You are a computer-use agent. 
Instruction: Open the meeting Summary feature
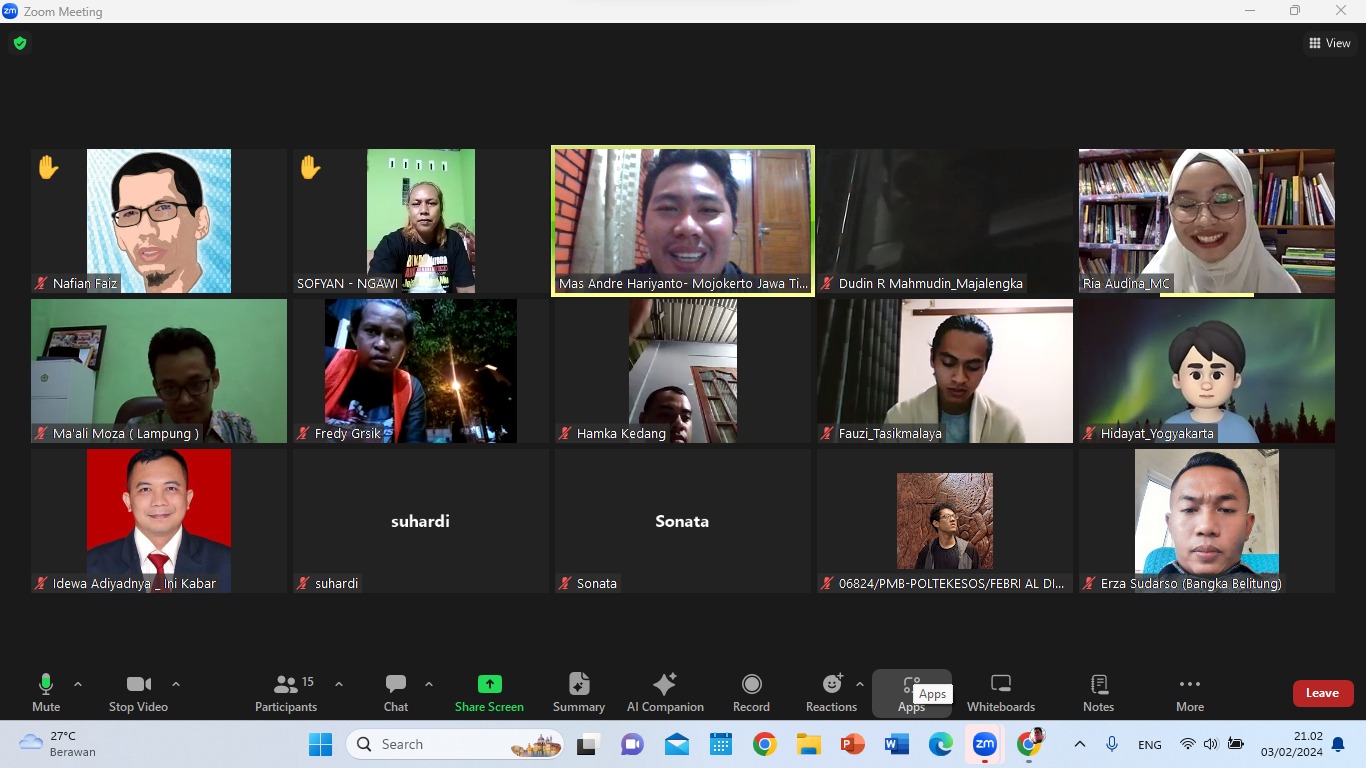pyautogui.click(x=578, y=692)
